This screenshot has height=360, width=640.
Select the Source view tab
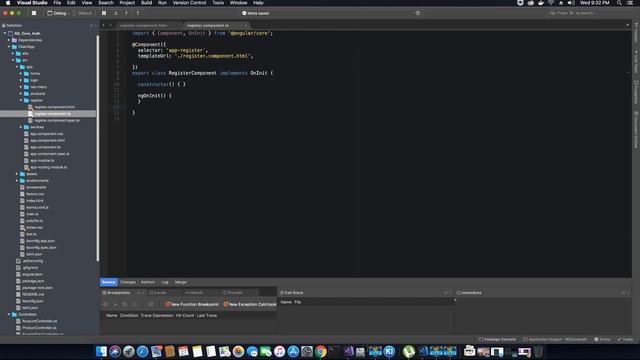109,282
